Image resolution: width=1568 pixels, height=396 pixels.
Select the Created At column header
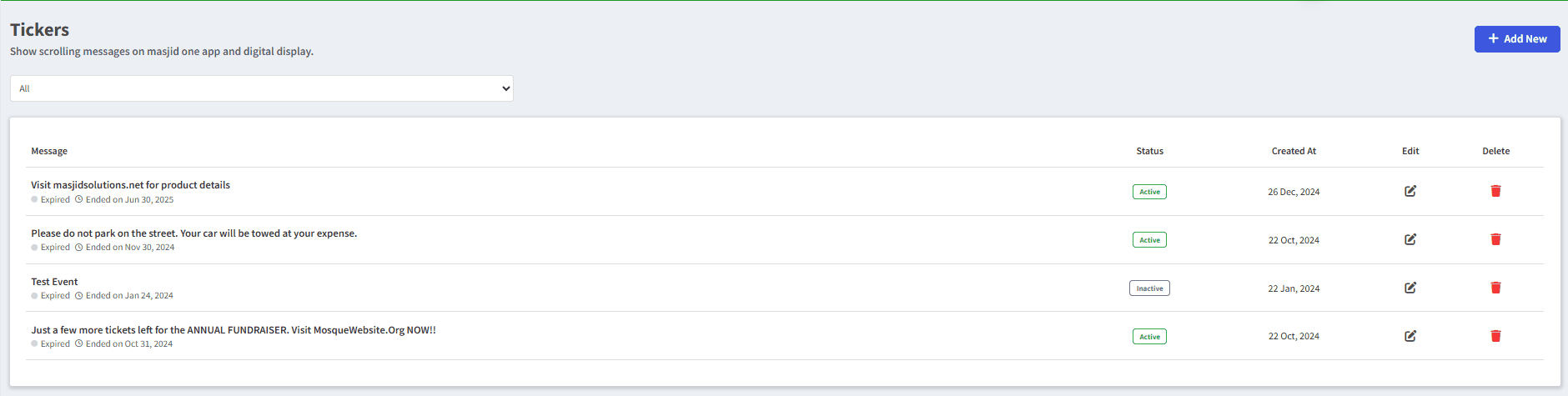point(1294,151)
